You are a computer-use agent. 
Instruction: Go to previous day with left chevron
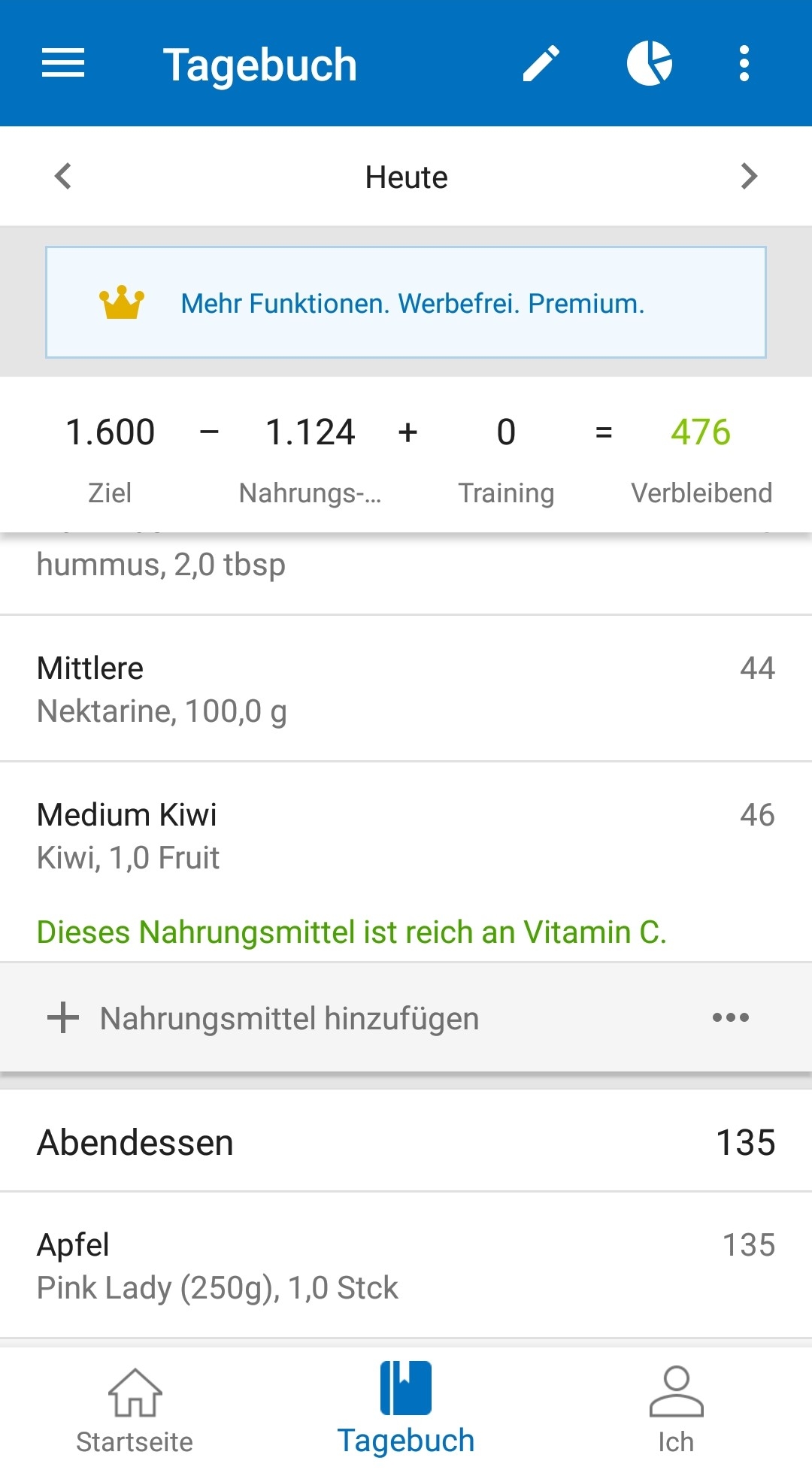coord(63,177)
